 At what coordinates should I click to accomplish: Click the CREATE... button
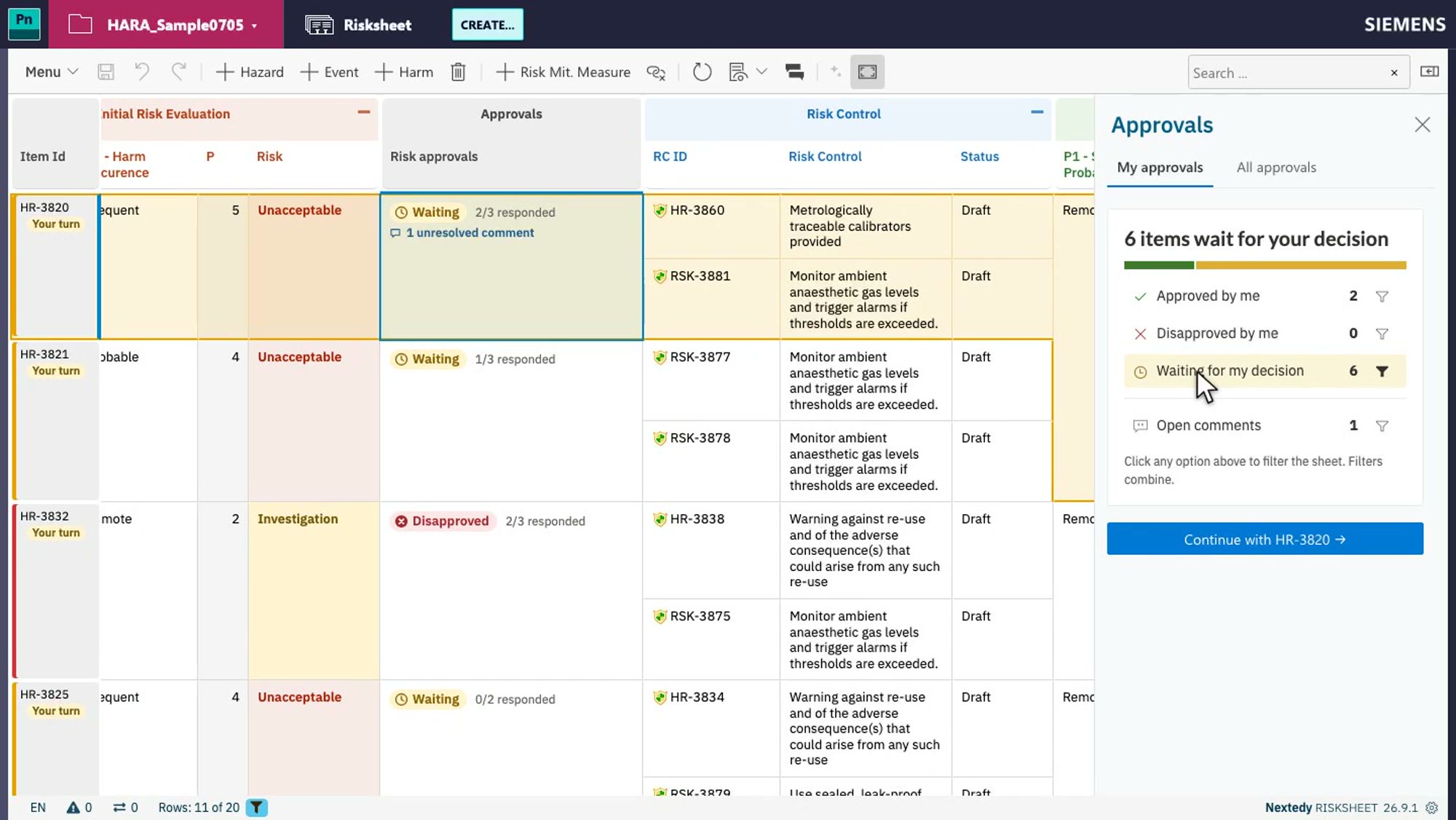[487, 25]
